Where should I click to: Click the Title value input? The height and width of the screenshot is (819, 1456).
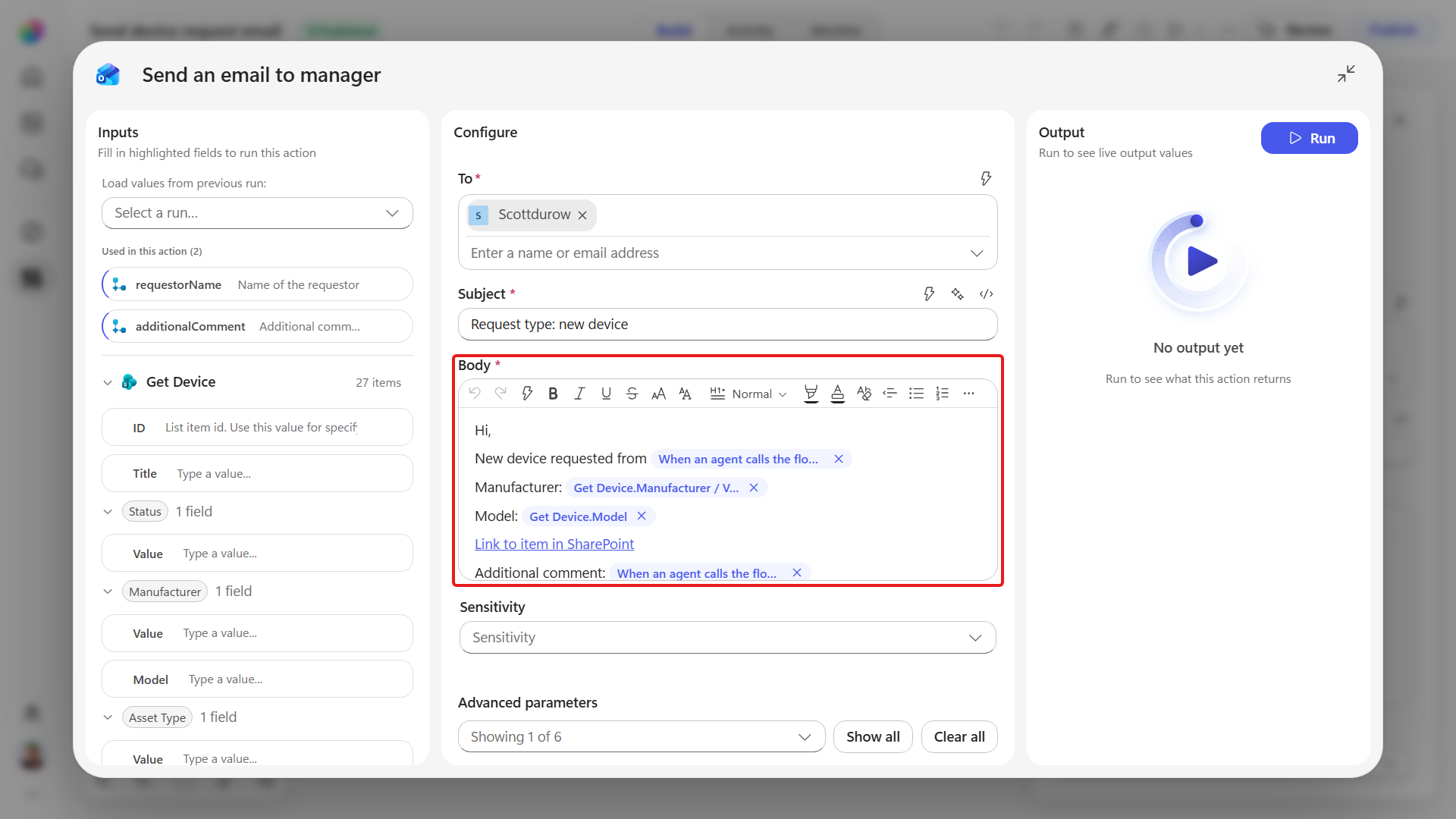point(257,473)
